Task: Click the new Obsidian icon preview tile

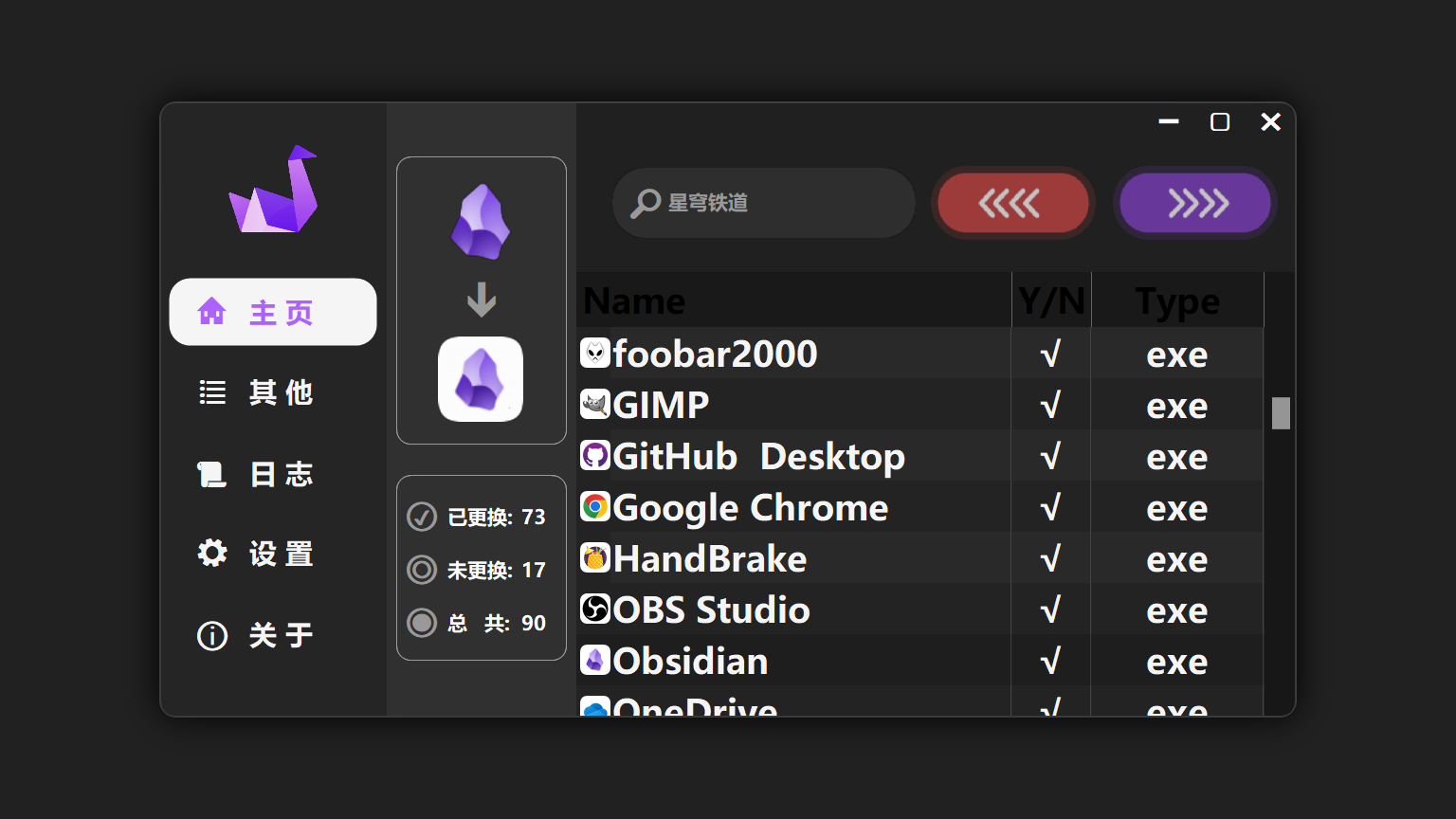Action: pyautogui.click(x=481, y=379)
